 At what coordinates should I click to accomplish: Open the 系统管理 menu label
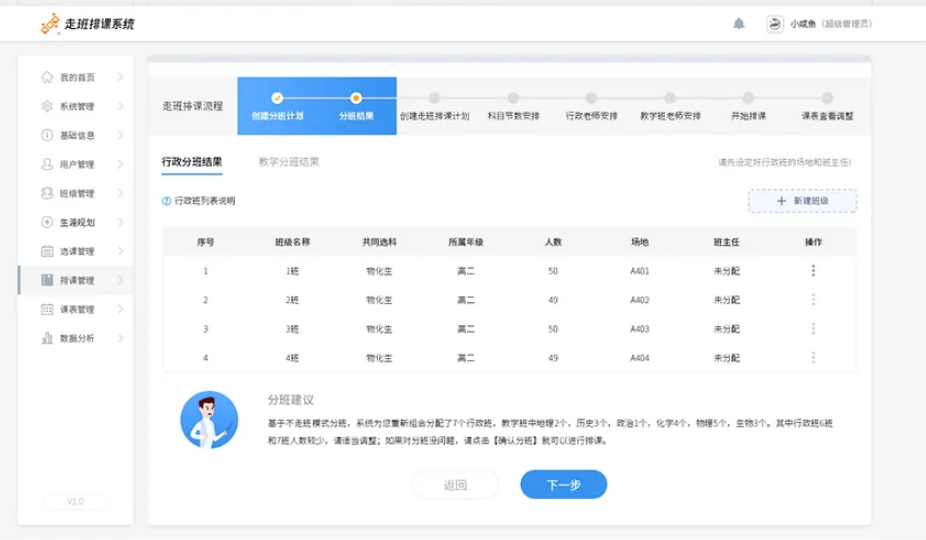(x=77, y=106)
